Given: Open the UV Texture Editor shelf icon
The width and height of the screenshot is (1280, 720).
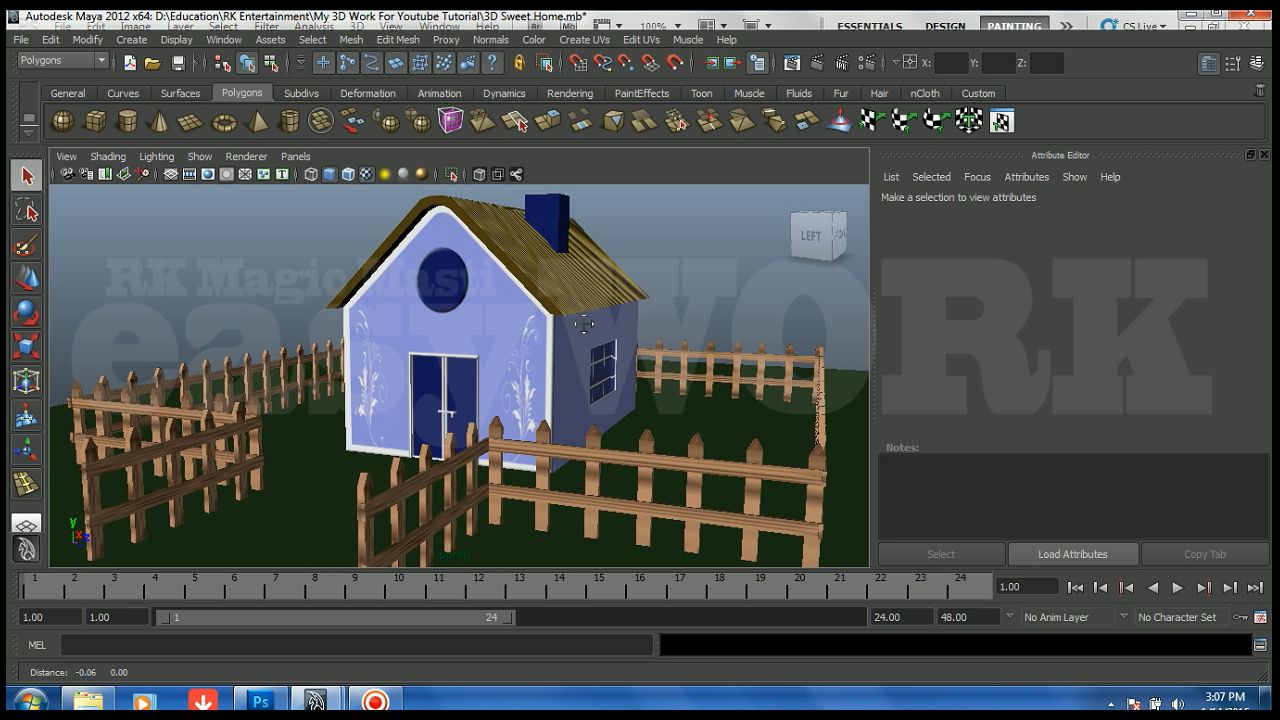Looking at the screenshot, I should point(1001,121).
